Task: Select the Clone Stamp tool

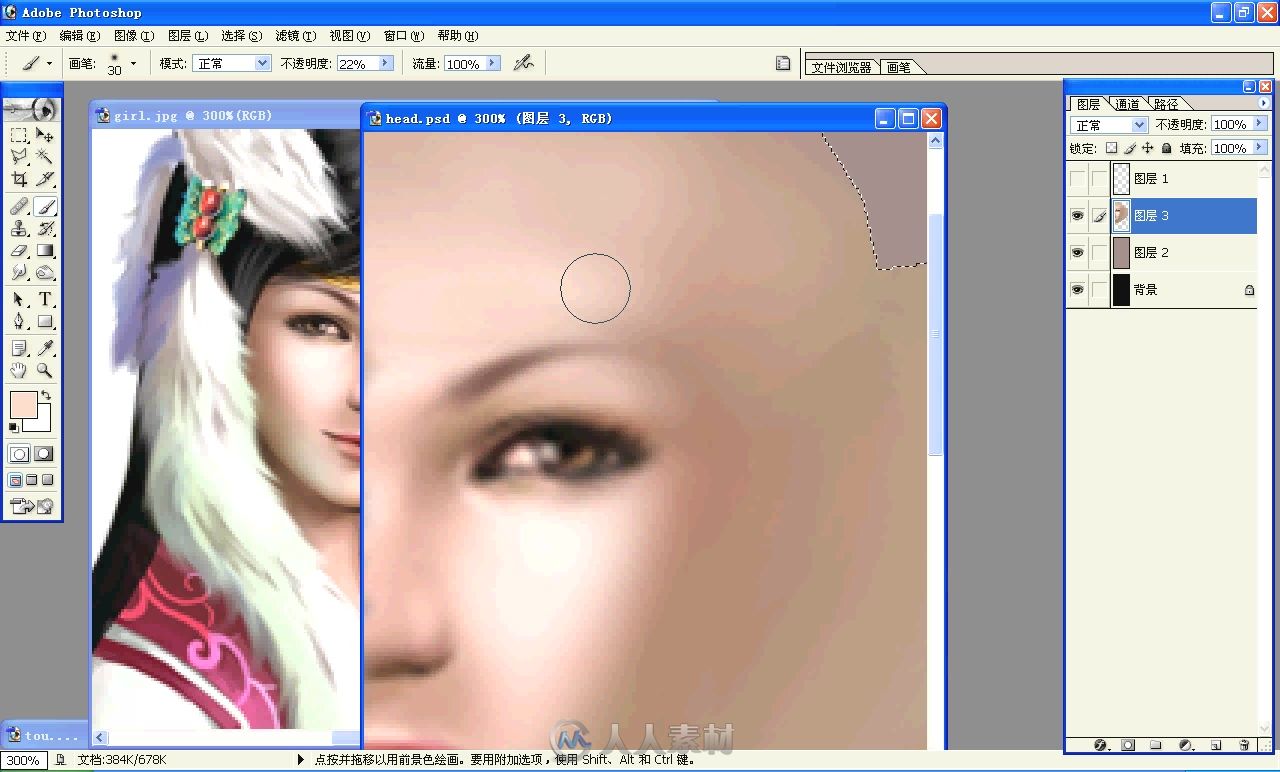Action: click(19, 229)
